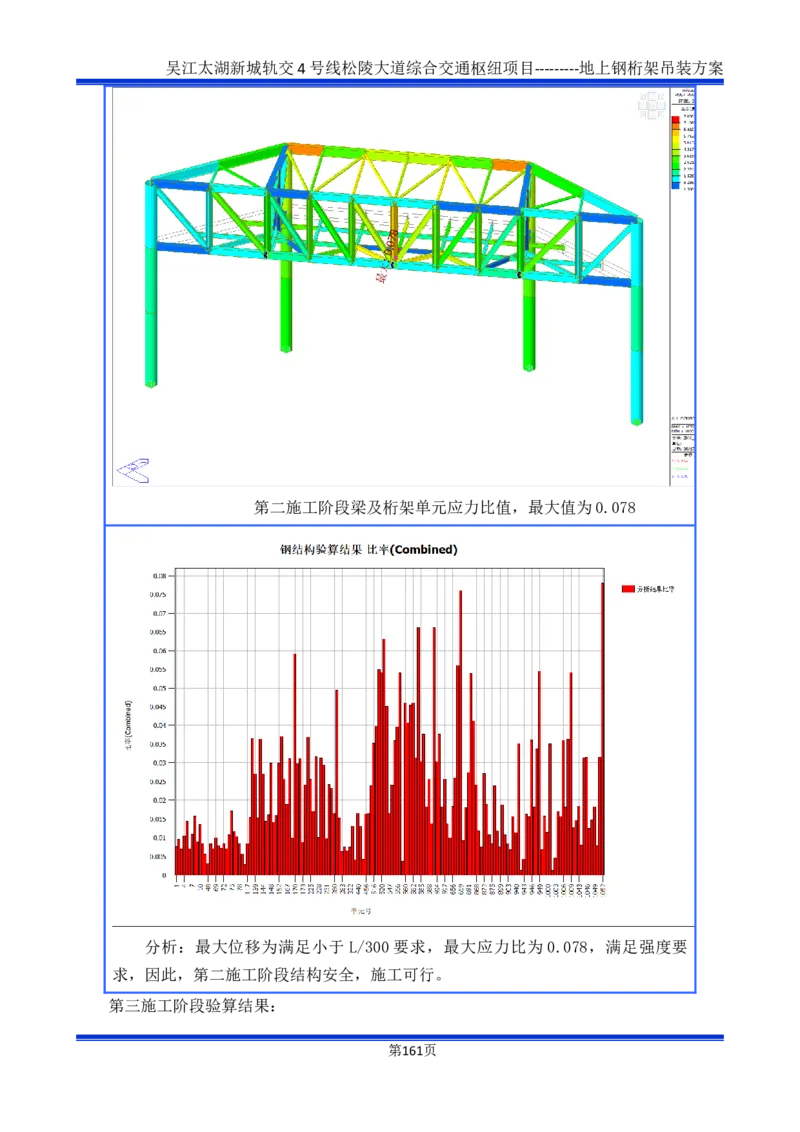This screenshot has height=1132, width=800.
Task: Pick the blue color at the bottom of the contour legend
Action: click(x=676, y=184)
